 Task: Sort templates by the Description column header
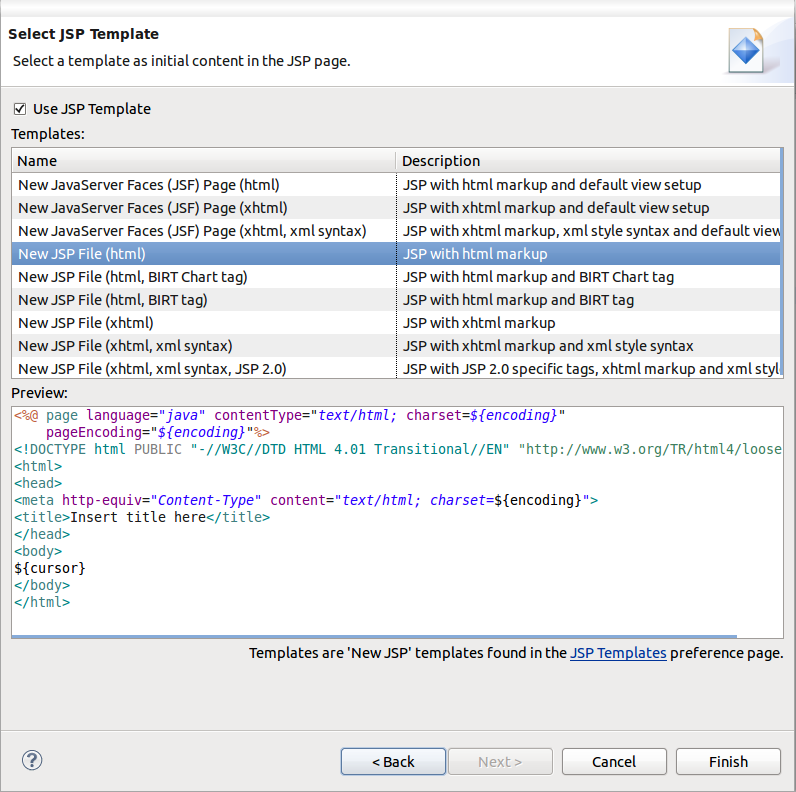click(x=588, y=161)
